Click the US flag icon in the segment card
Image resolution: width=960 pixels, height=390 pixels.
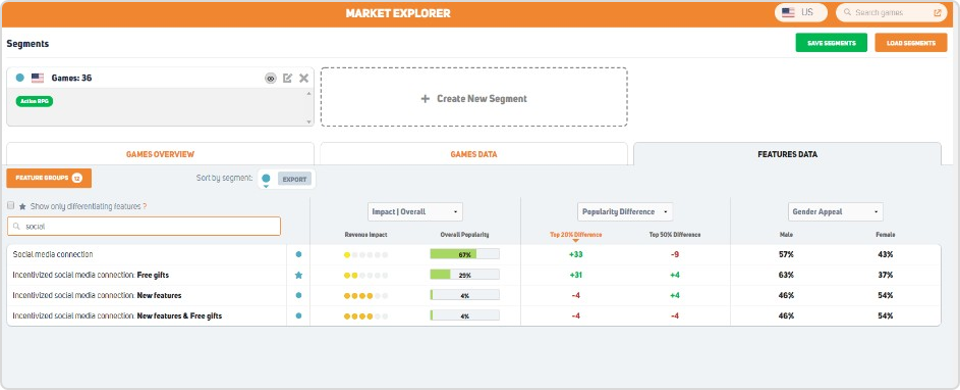[x=37, y=78]
